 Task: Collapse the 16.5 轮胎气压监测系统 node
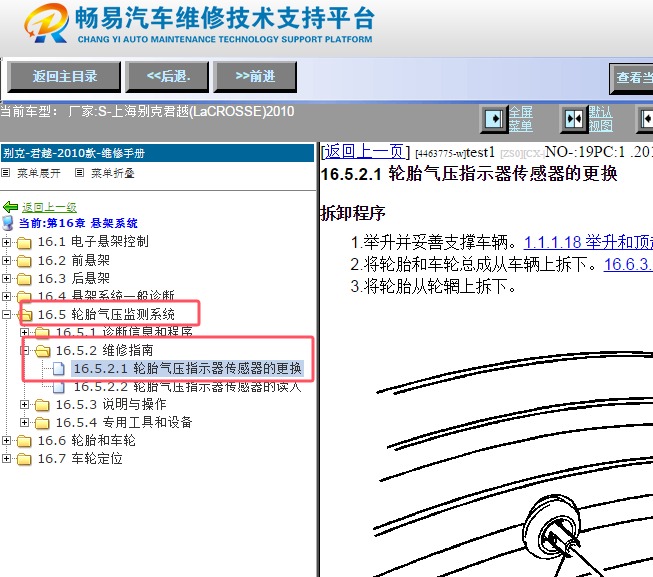coord(6,314)
